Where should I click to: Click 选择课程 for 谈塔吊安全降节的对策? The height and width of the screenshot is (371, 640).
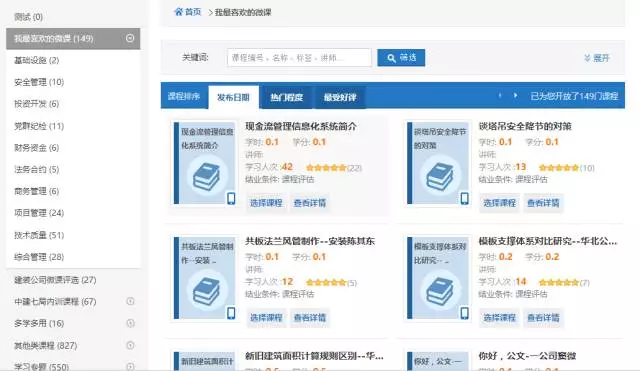tap(500, 203)
